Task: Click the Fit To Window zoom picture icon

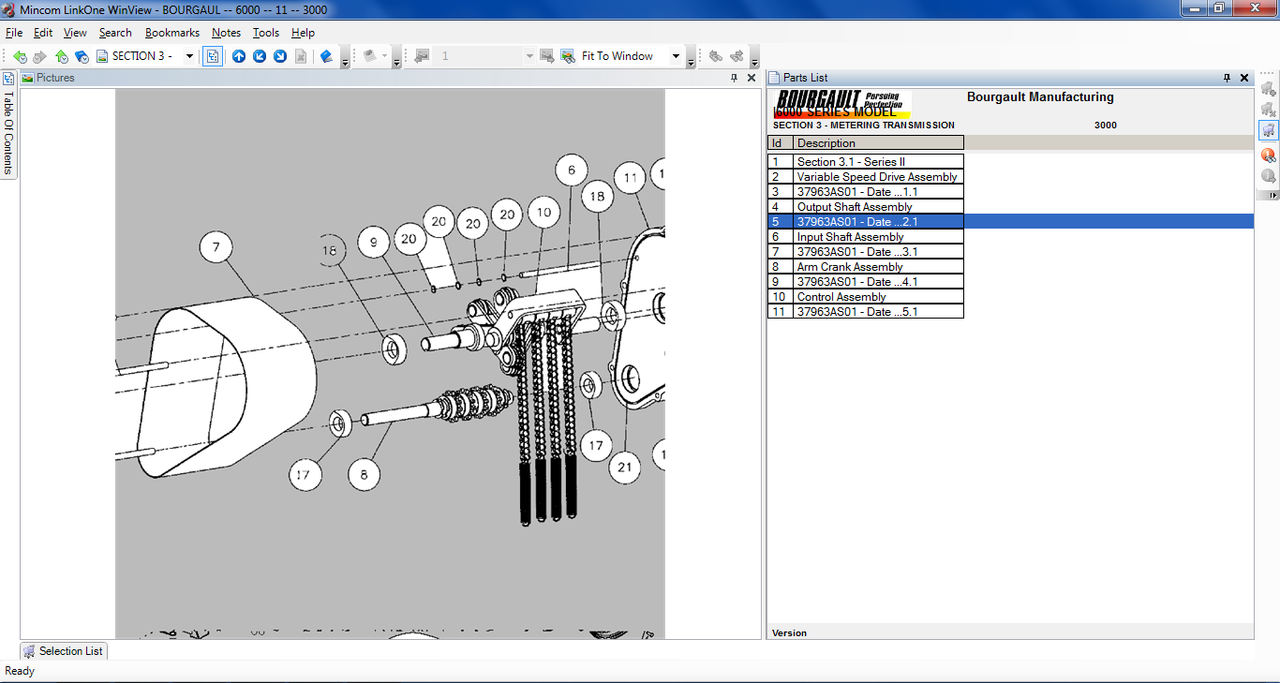Action: point(568,57)
